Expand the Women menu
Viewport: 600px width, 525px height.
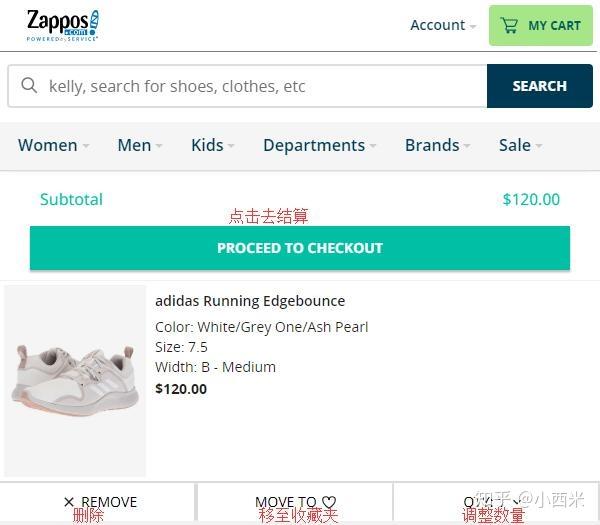(x=53, y=145)
